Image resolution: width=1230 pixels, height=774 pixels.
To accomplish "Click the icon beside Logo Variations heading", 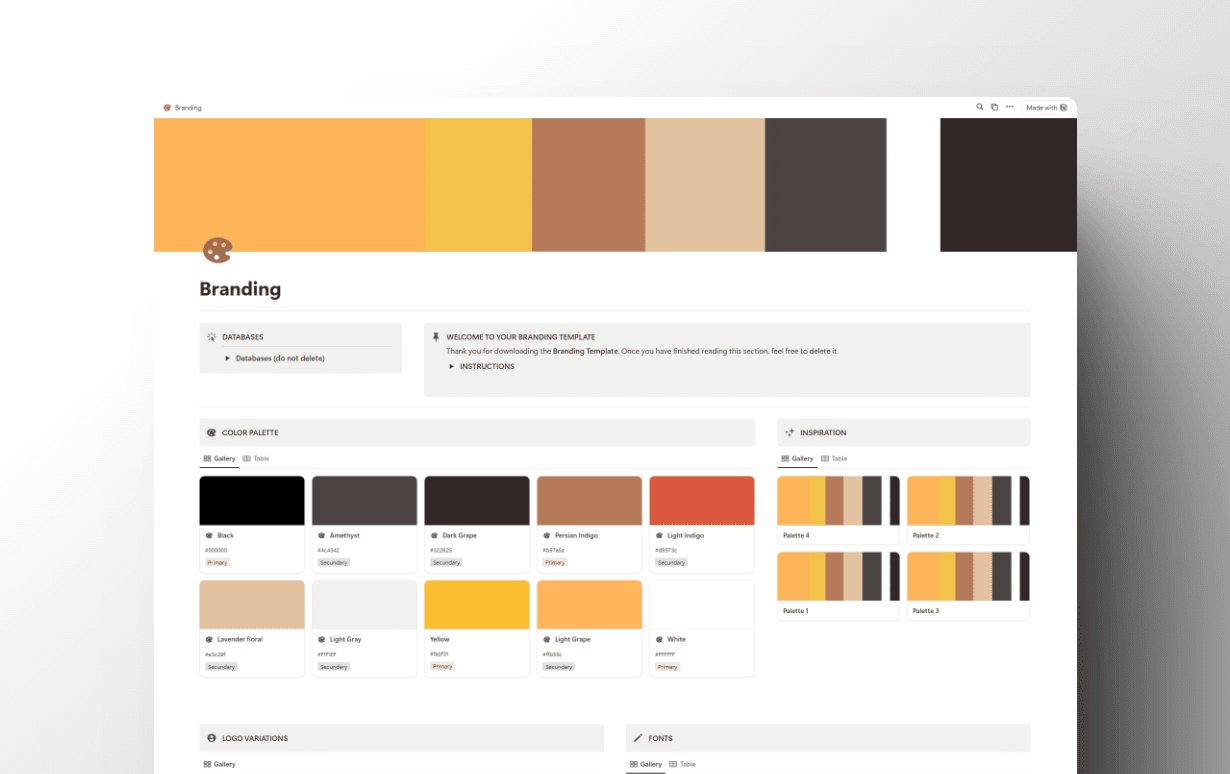I will tap(211, 738).
